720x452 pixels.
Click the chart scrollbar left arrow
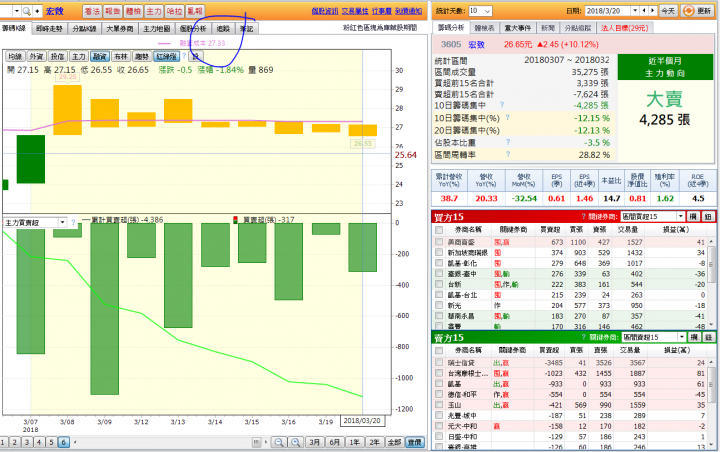click(x=75, y=442)
